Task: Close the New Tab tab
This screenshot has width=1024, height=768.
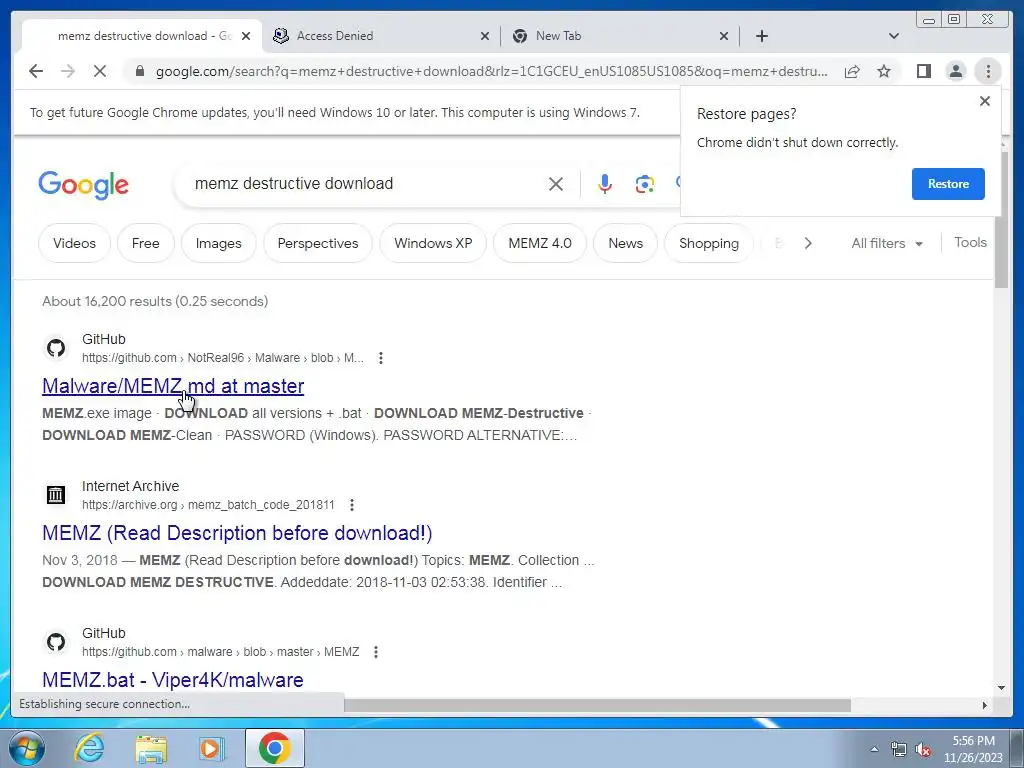Action: click(x=724, y=36)
